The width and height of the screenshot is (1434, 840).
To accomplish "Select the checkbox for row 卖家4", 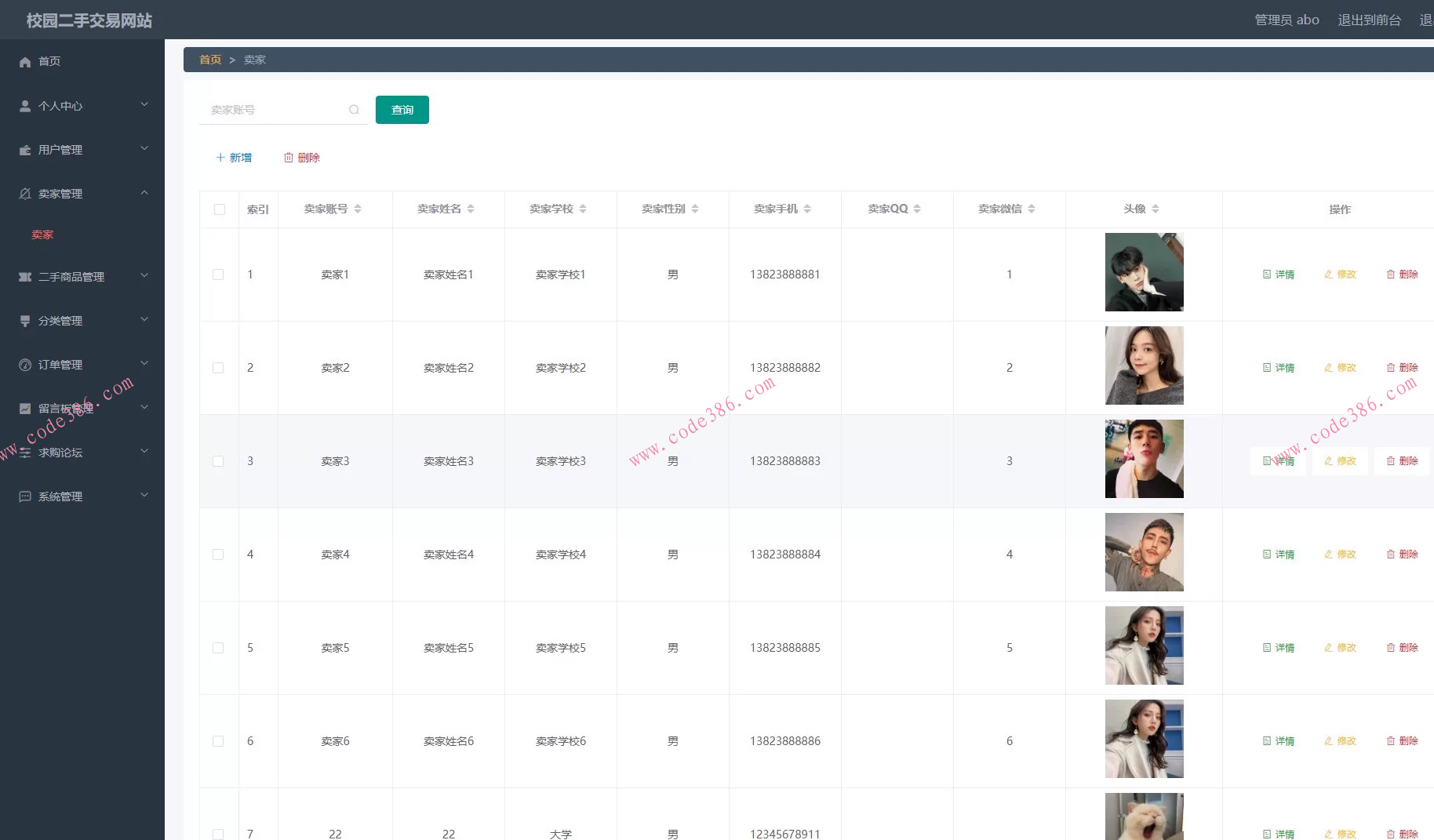I will 218,555.
